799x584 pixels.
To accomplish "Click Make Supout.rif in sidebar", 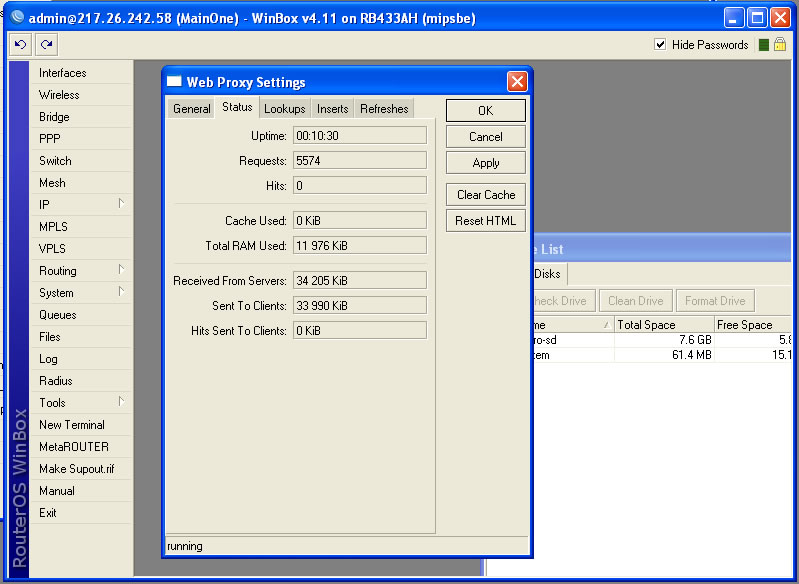I will [x=81, y=468].
